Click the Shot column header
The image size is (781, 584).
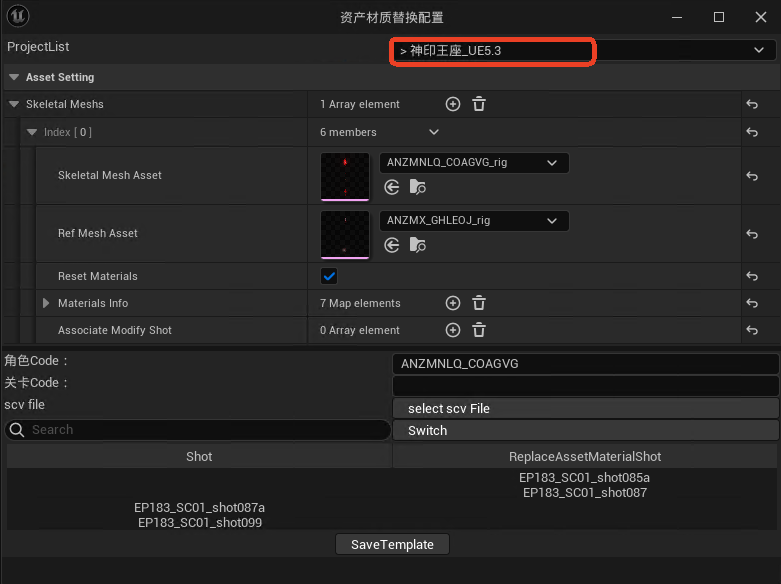(199, 456)
